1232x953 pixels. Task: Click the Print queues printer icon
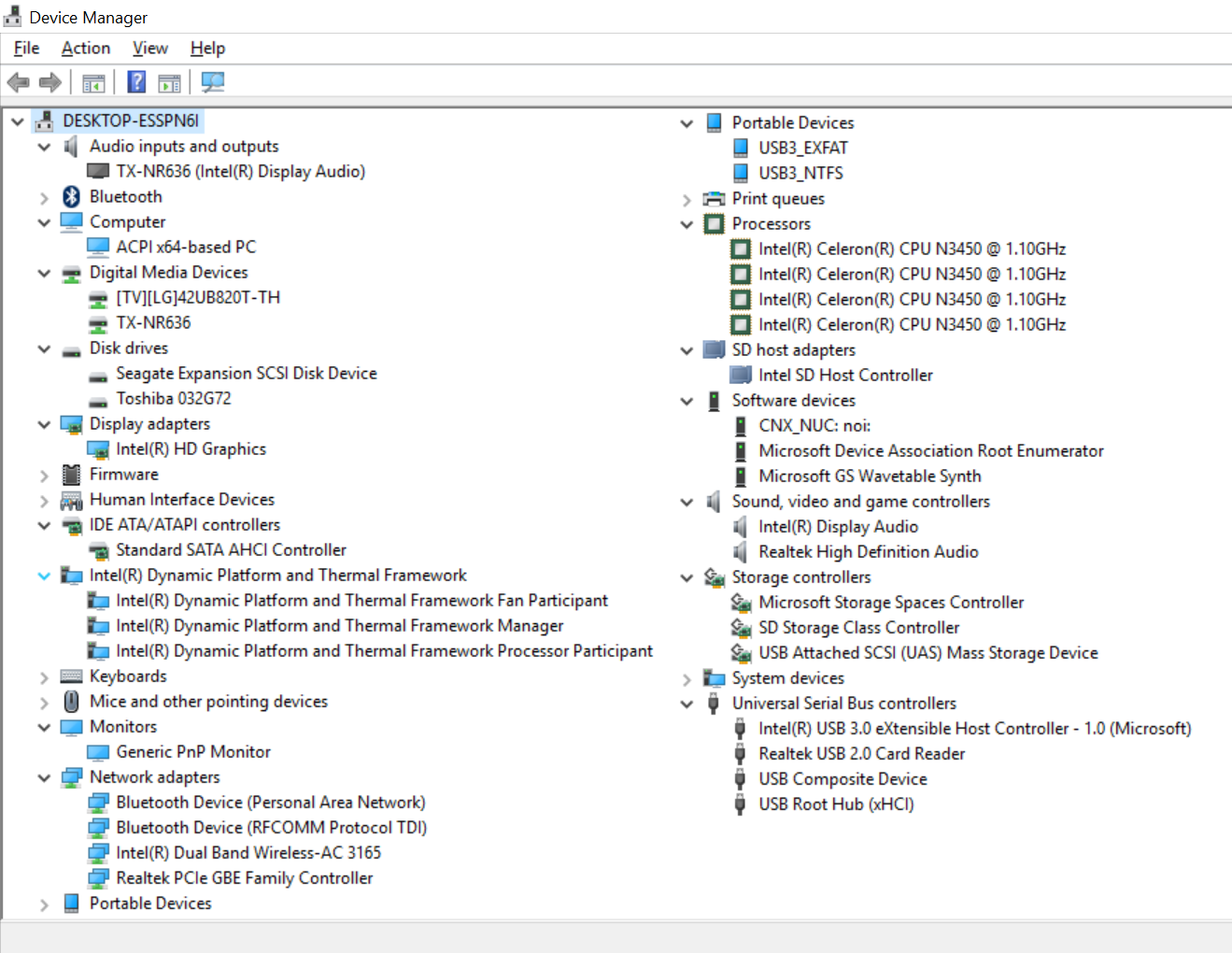(x=715, y=198)
